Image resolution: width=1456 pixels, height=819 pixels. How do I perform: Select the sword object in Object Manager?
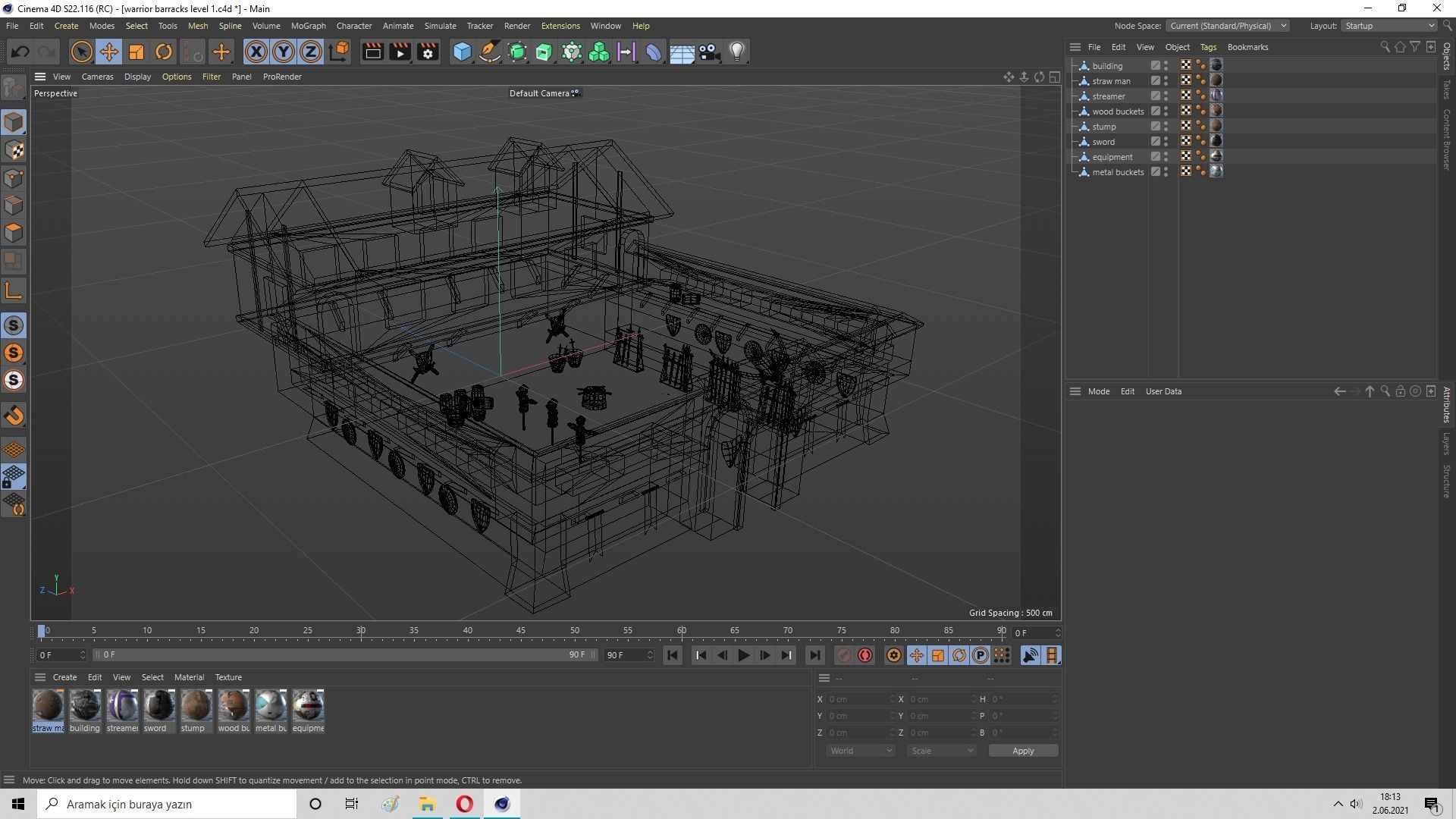coord(1103,142)
